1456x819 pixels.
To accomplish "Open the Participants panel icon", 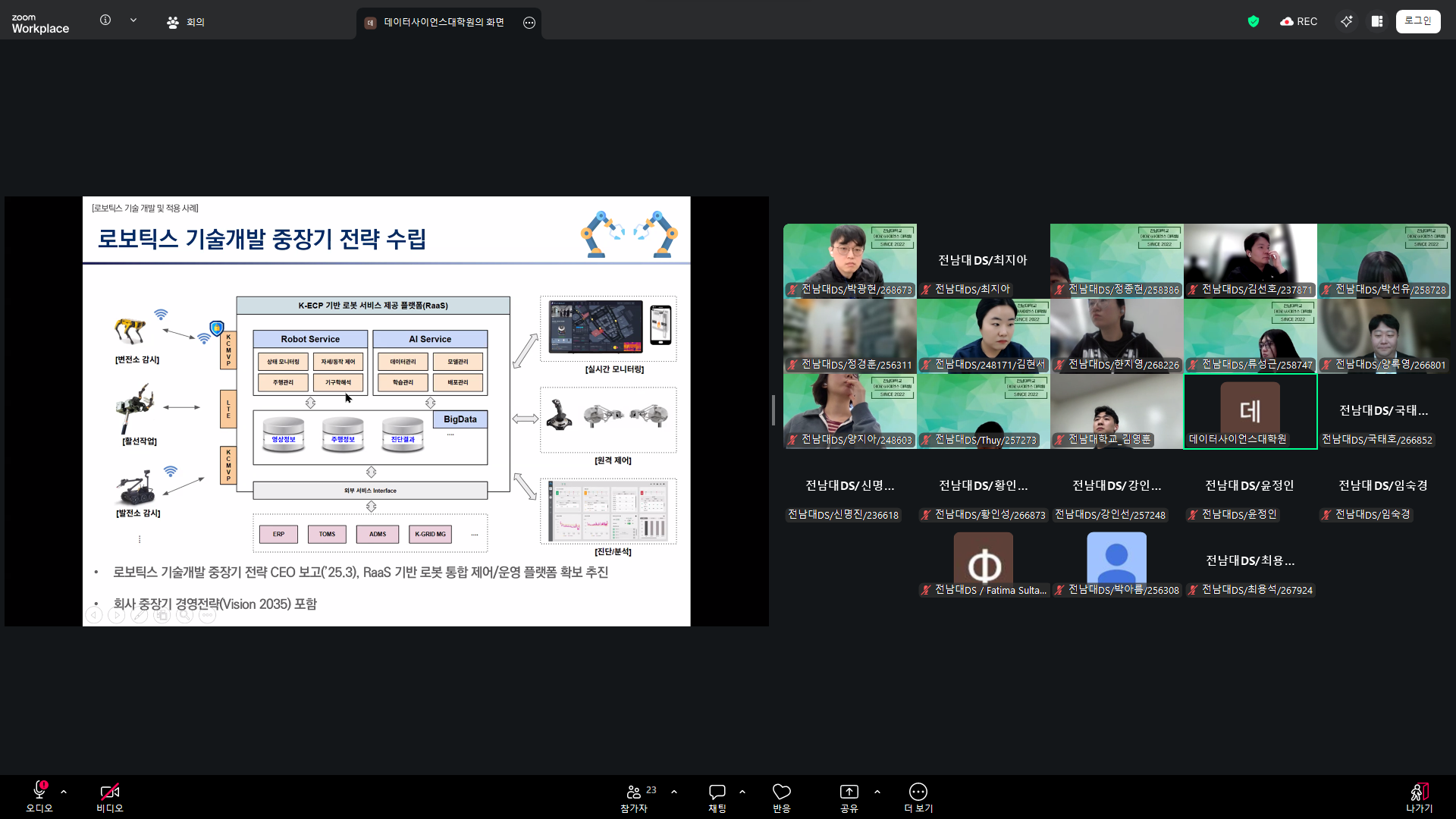I will 634,792.
